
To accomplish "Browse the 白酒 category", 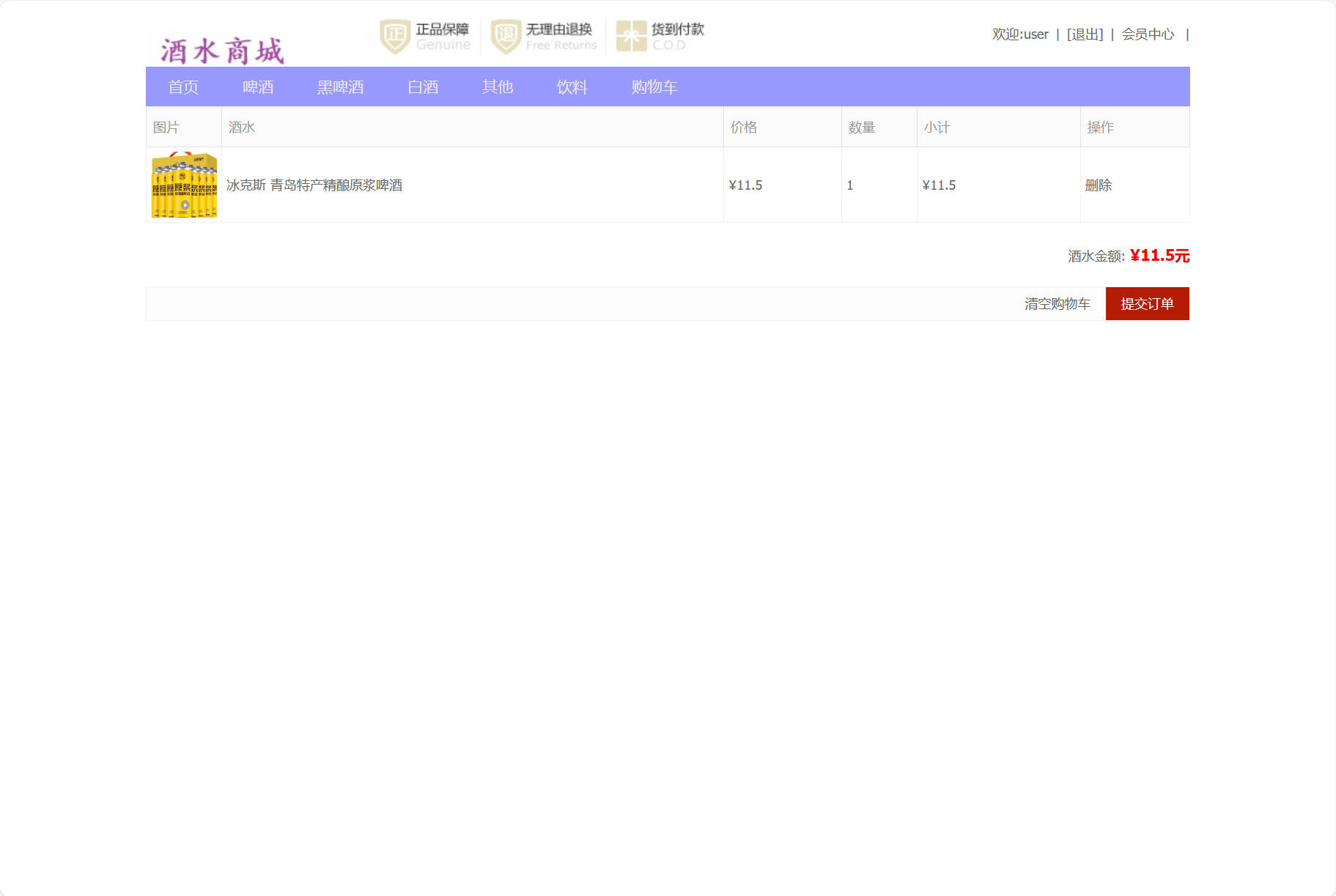I will (x=424, y=86).
